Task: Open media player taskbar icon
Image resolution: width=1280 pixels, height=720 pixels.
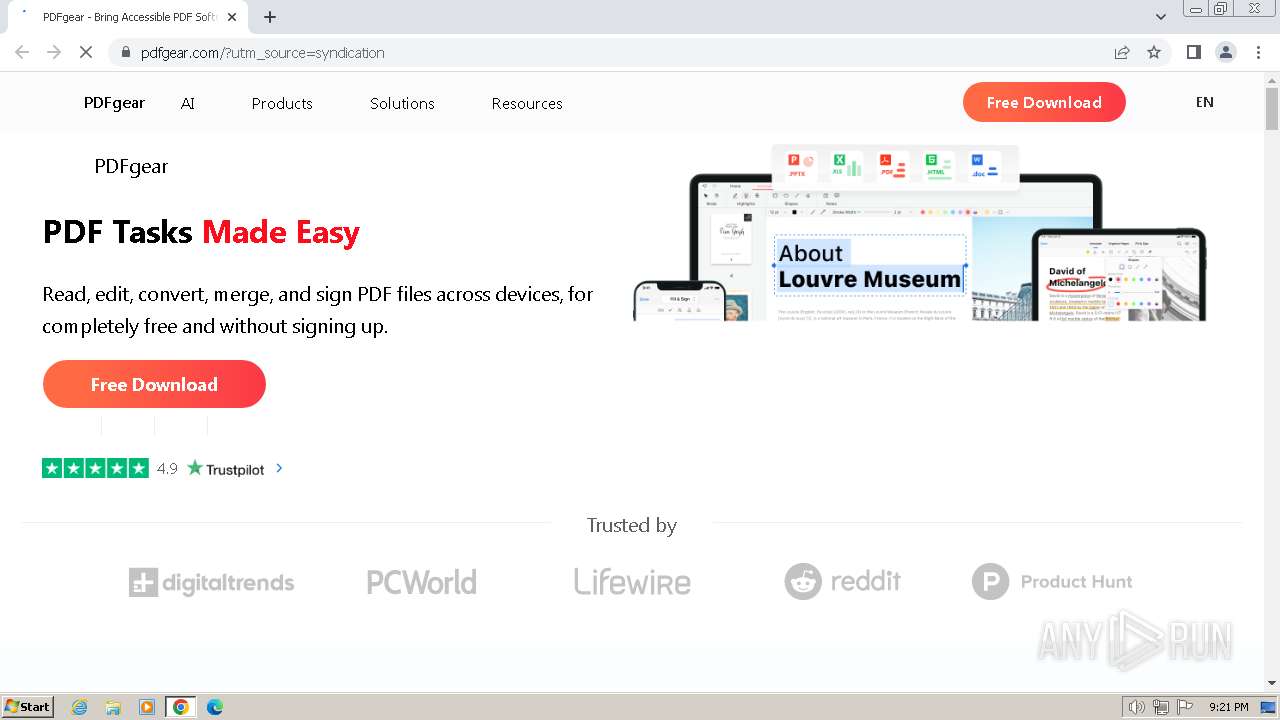Action: click(x=147, y=707)
